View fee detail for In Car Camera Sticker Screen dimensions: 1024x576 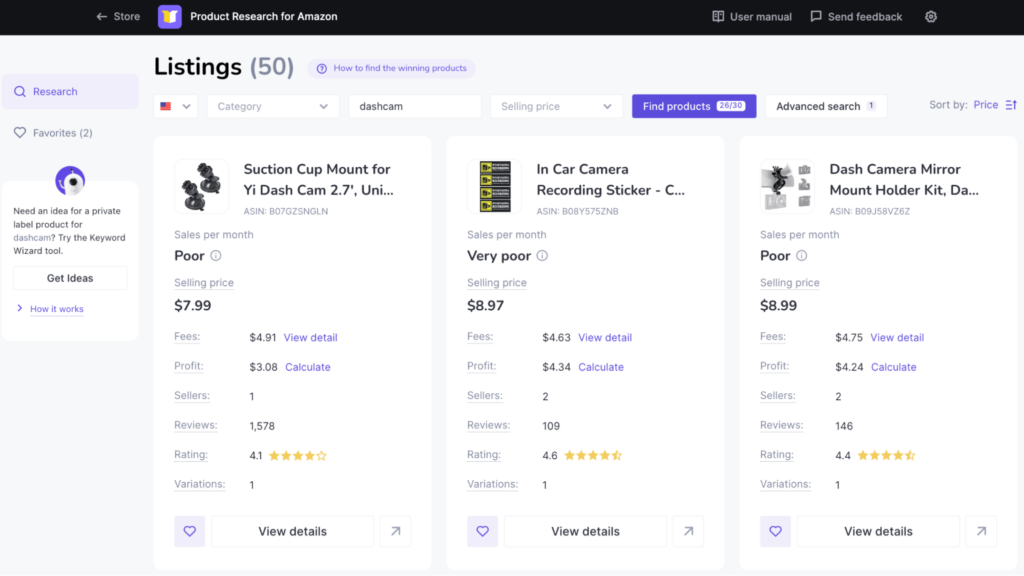pos(605,338)
